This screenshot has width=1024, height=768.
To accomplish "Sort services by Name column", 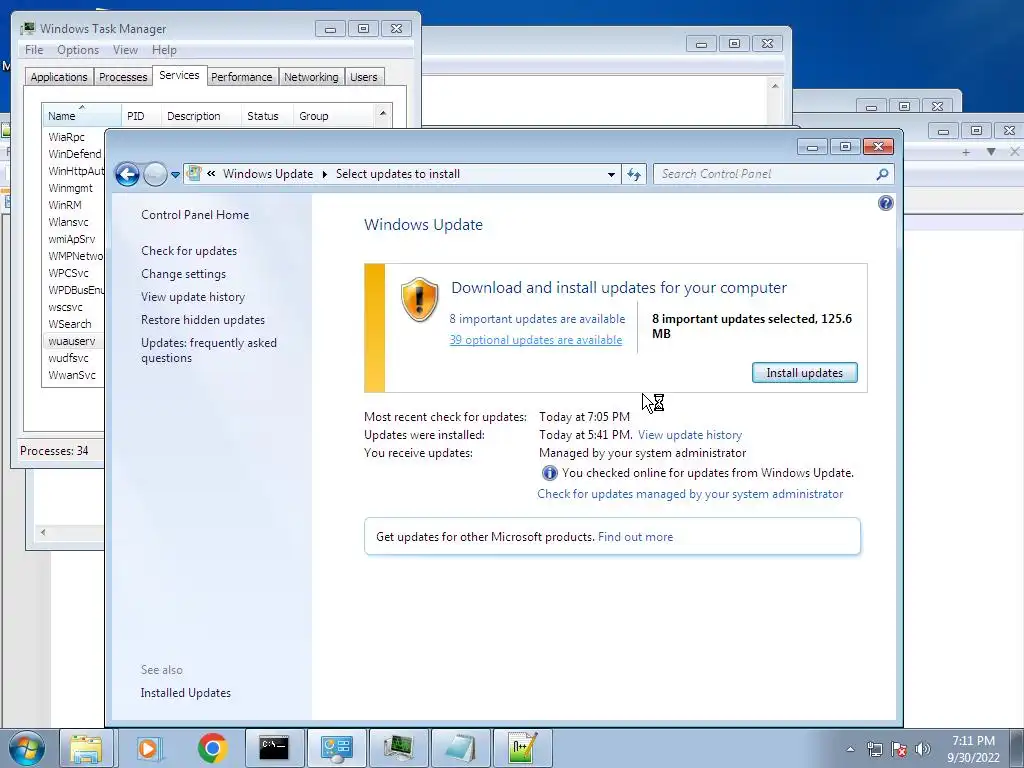I will [81, 116].
